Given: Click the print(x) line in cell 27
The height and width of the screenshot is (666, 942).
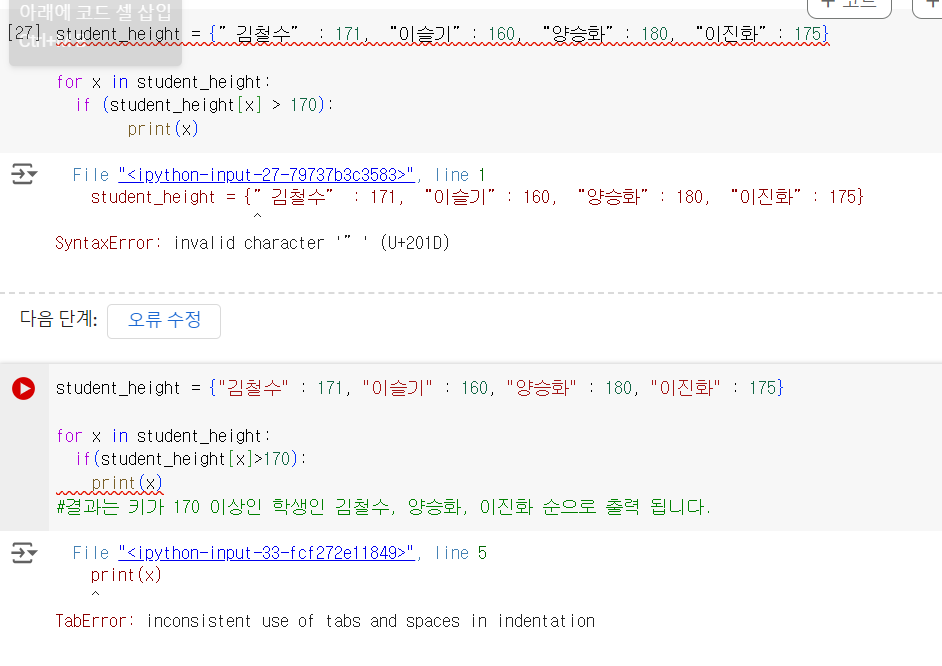Looking at the screenshot, I should [163, 129].
